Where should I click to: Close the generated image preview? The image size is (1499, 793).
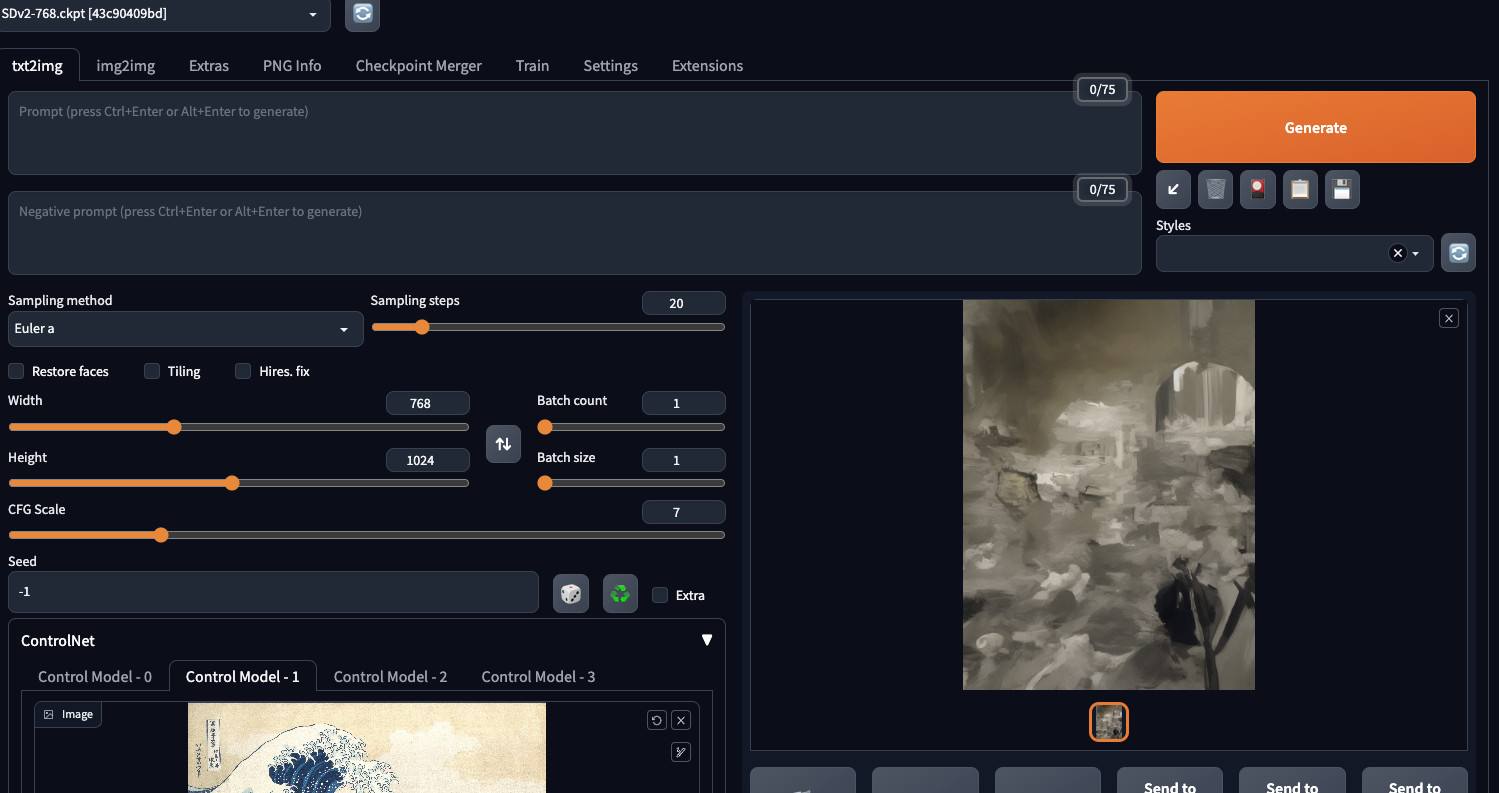pyautogui.click(x=1449, y=318)
